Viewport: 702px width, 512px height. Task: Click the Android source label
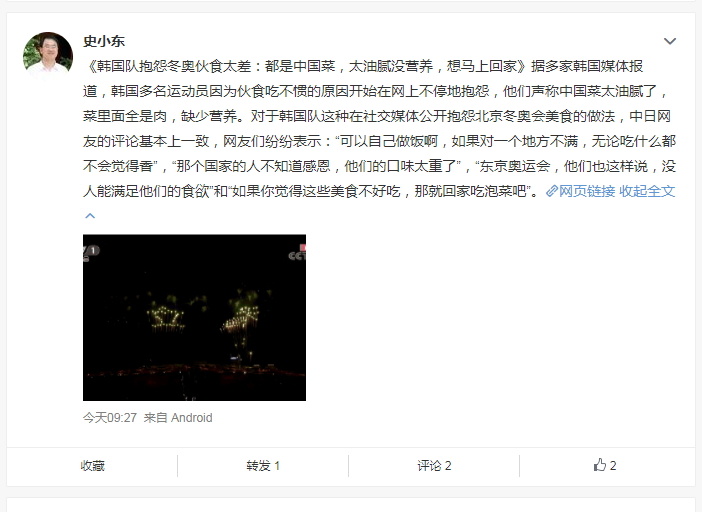[192, 418]
